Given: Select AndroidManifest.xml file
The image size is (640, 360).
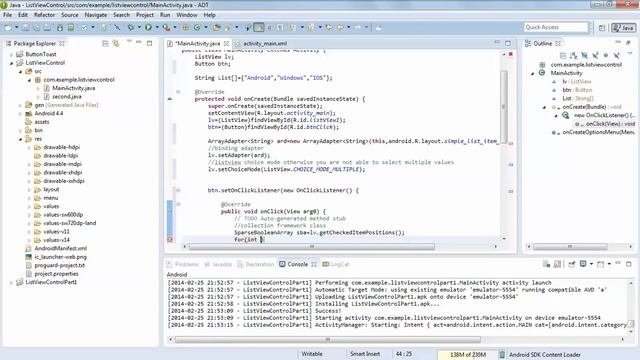Looking at the screenshot, I should click(x=61, y=248).
